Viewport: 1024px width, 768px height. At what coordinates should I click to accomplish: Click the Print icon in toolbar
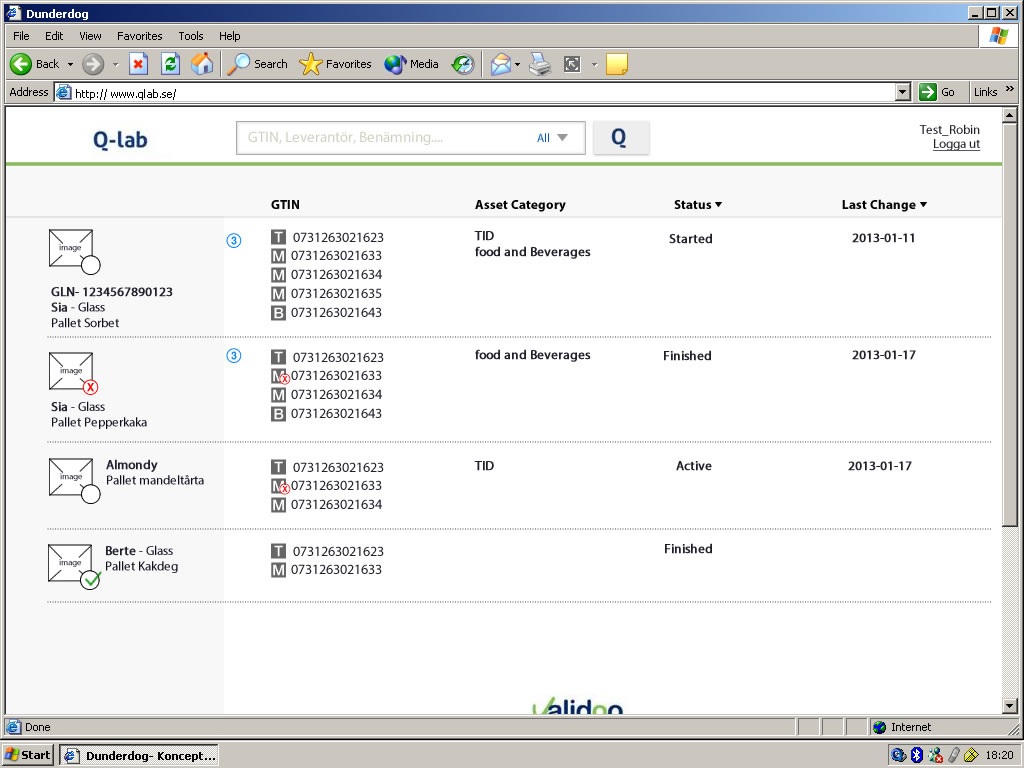point(540,64)
